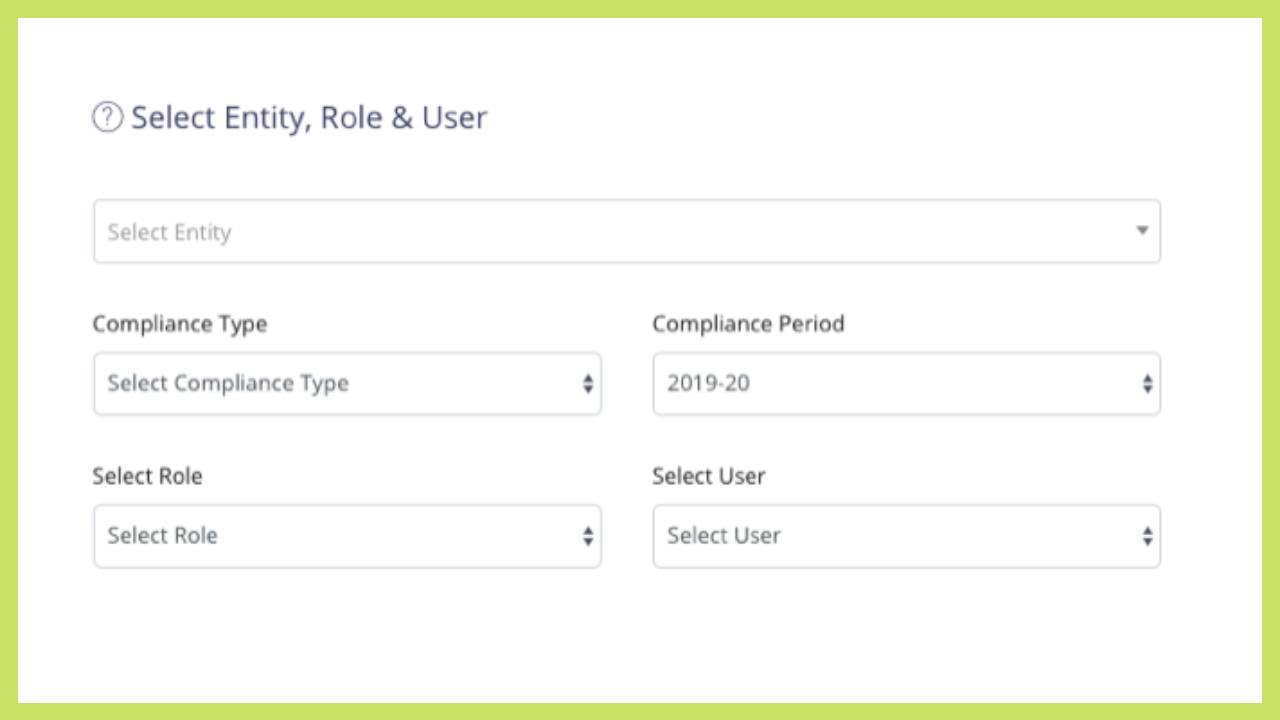Viewport: 1280px width, 720px height.
Task: Open the Select User dropdown box
Action: tap(906, 536)
